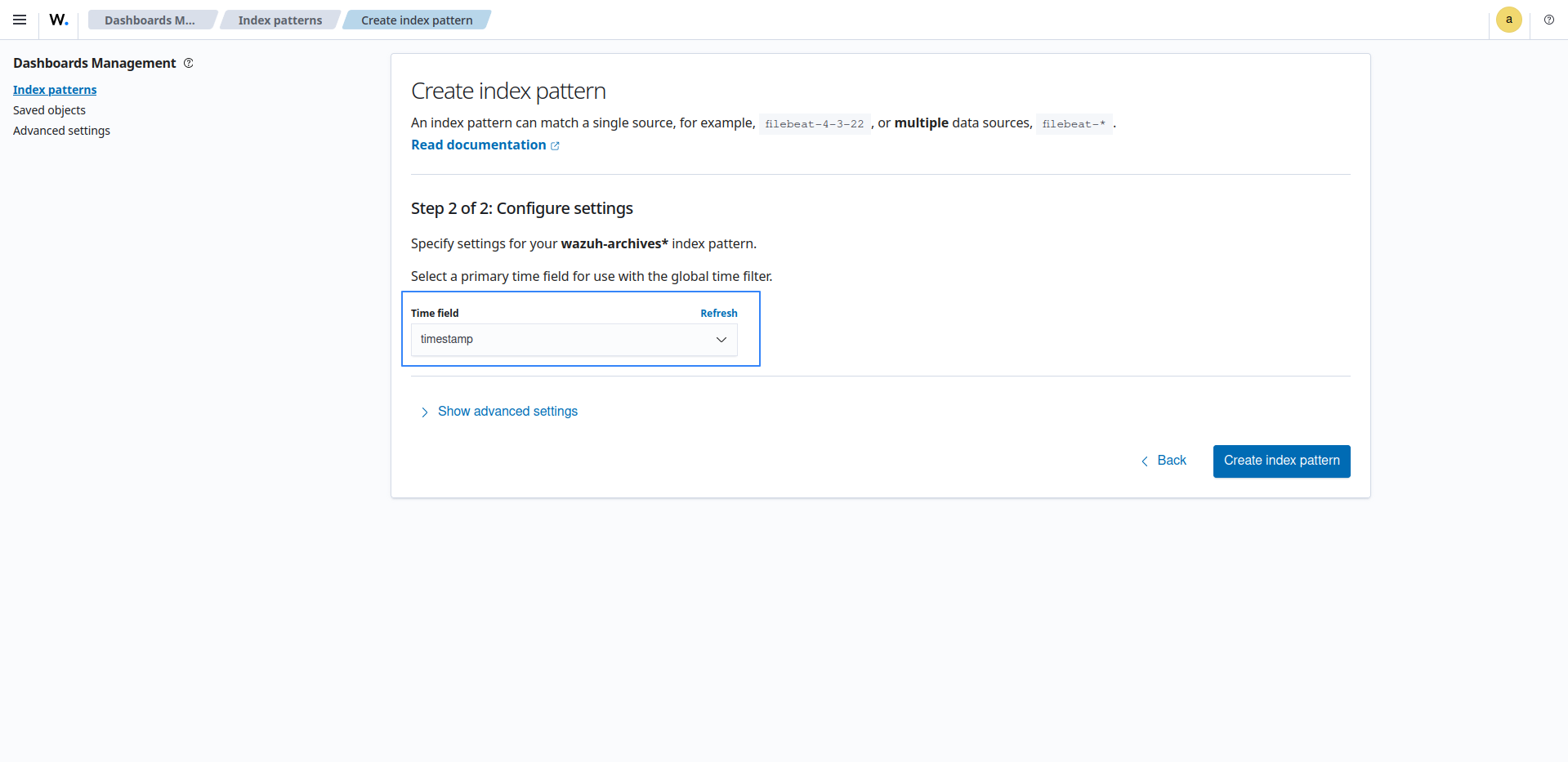The height and width of the screenshot is (762, 1568).
Task: Click external link icon after Read documentation
Action: coord(556,146)
